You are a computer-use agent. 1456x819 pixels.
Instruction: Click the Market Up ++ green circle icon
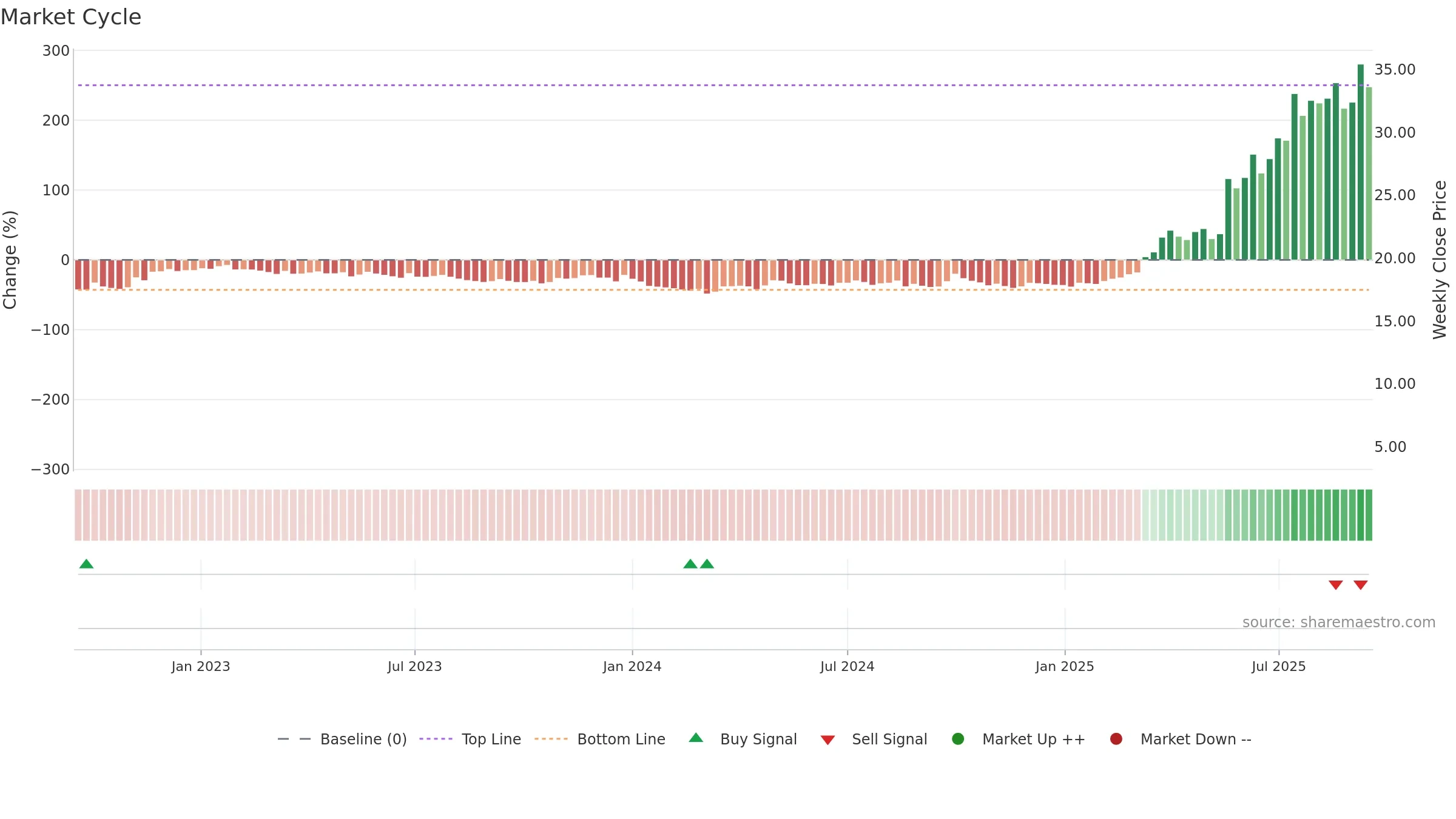tap(958, 739)
